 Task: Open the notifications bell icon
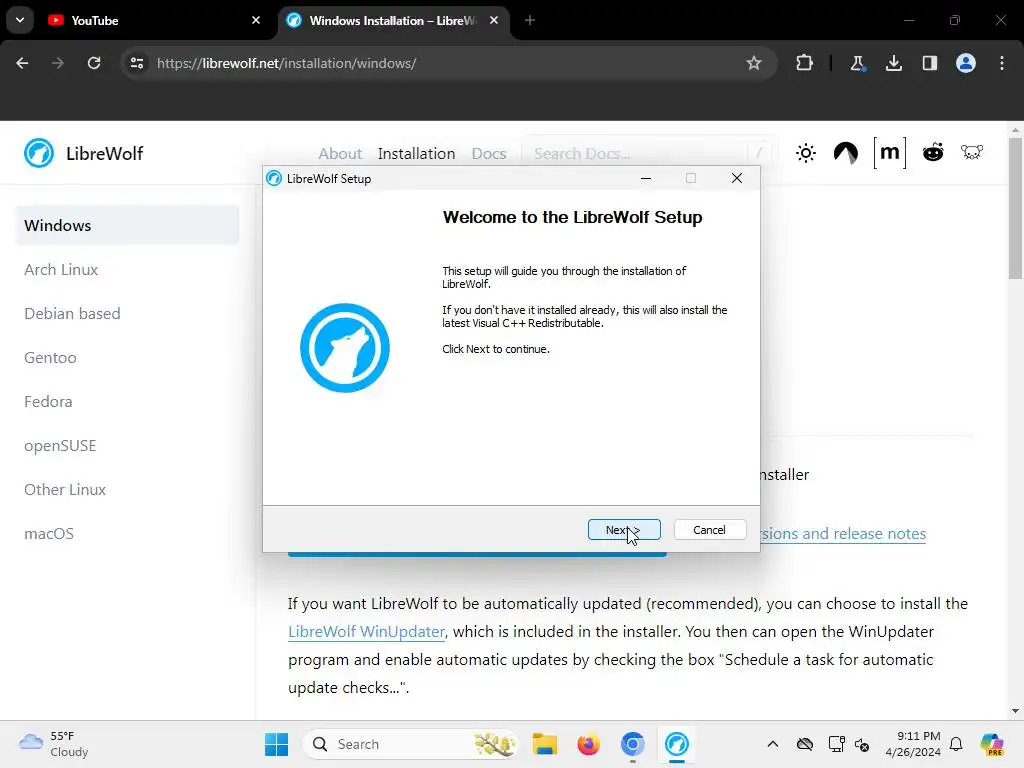point(956,744)
